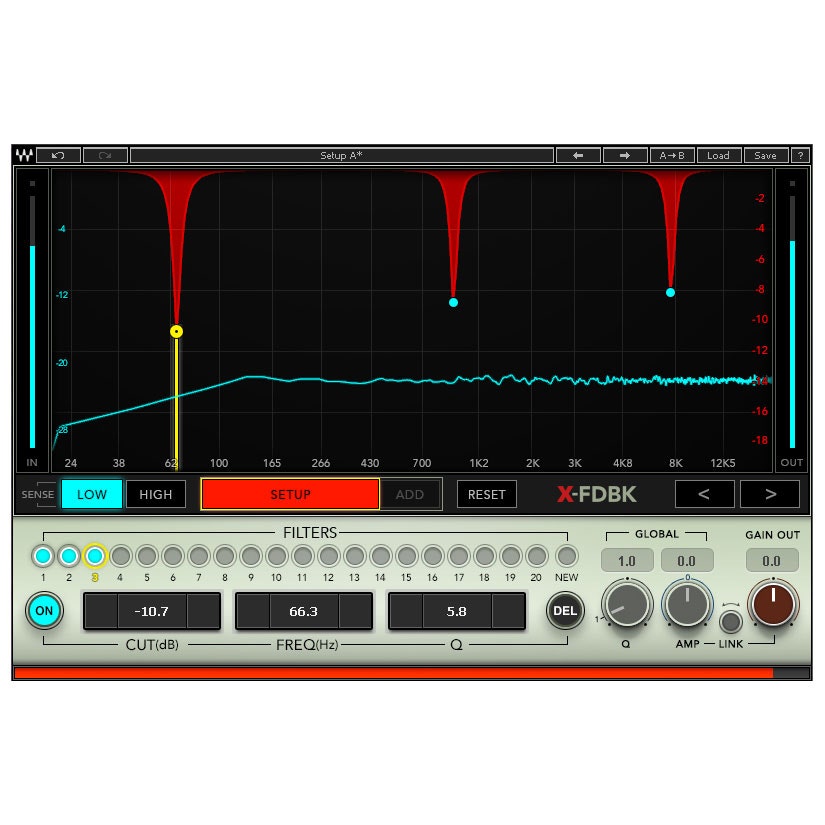Select filter 1 button
Viewport: 825px width, 825px height.
[x=43, y=556]
